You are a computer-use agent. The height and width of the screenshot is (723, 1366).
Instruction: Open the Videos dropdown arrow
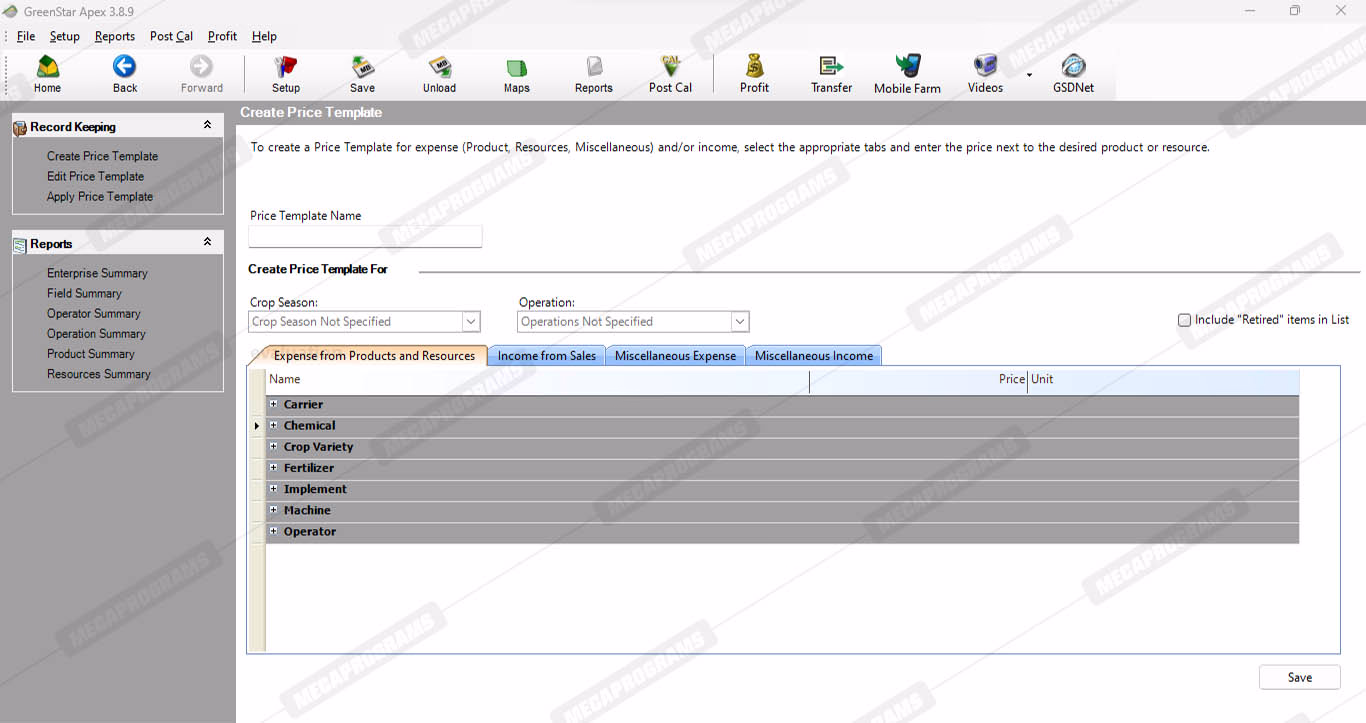[1029, 74]
